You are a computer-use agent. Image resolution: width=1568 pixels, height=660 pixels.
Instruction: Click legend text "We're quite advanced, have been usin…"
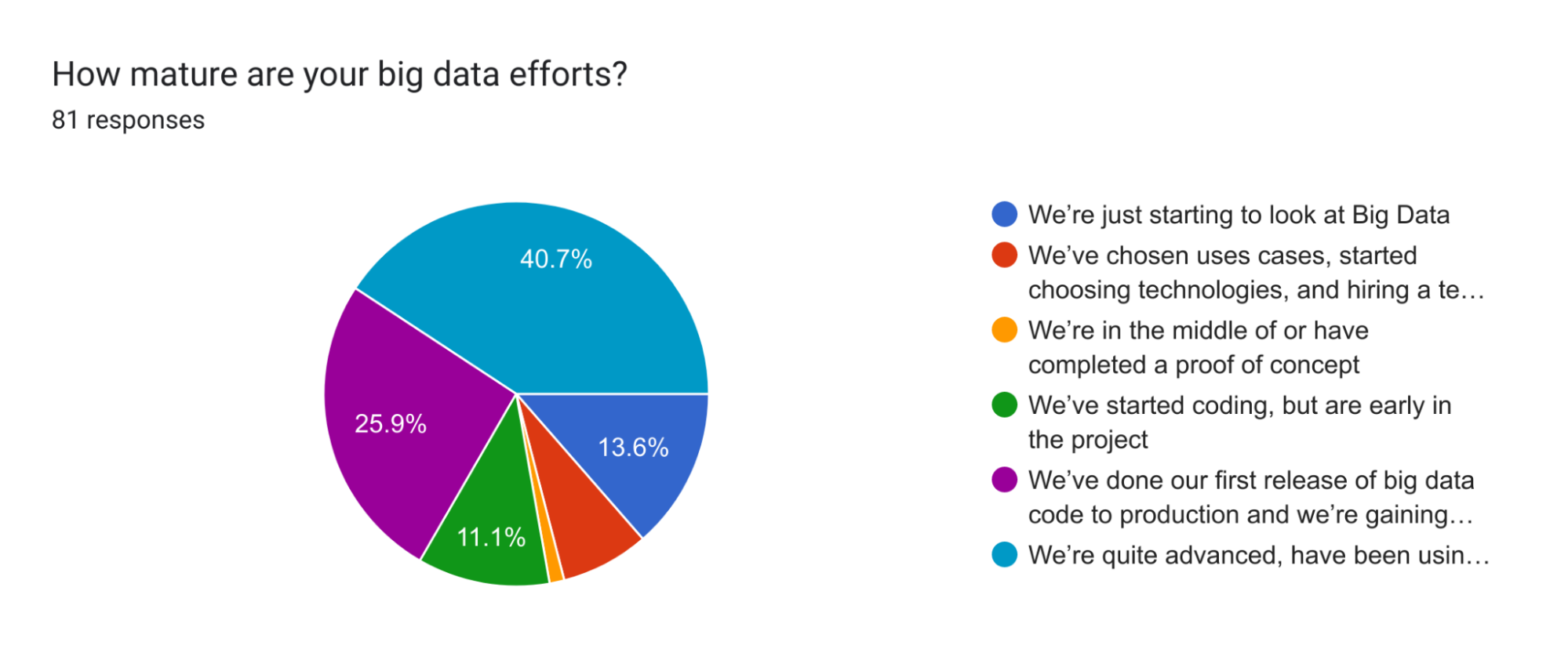(1258, 555)
